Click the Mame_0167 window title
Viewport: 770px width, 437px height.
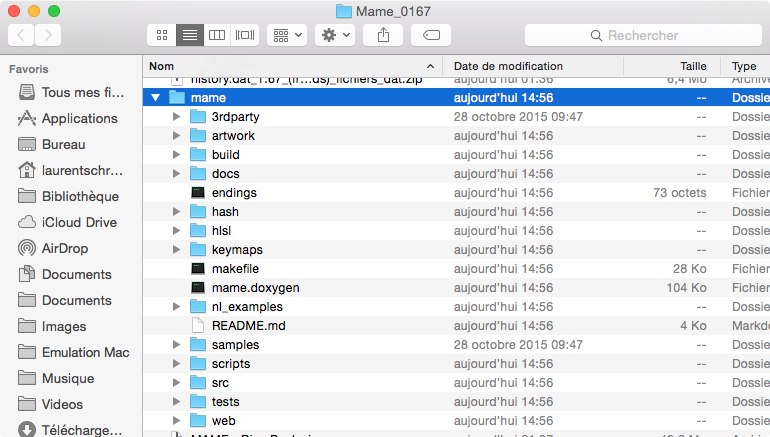tap(393, 11)
